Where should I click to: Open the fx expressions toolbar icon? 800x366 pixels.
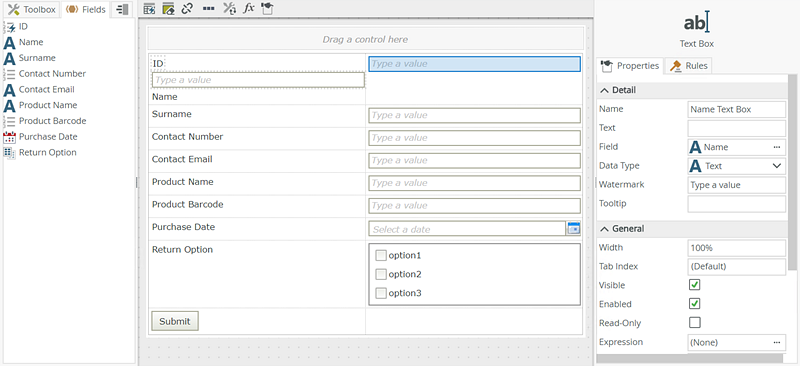[x=248, y=9]
